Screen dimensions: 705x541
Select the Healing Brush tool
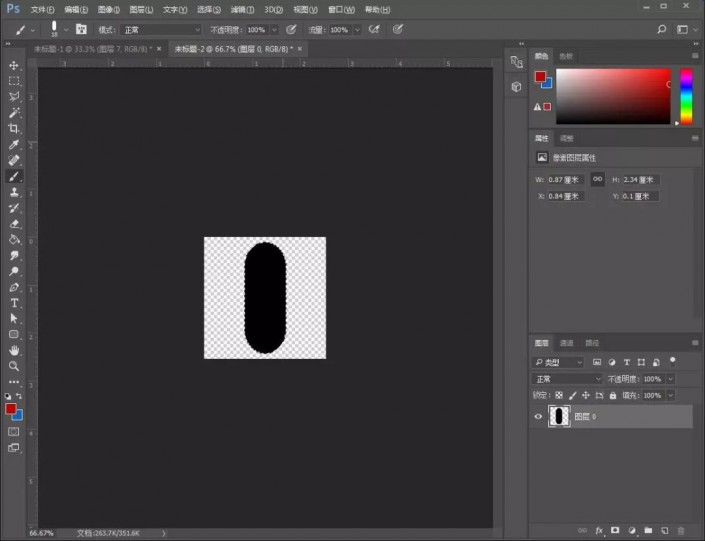click(14, 160)
